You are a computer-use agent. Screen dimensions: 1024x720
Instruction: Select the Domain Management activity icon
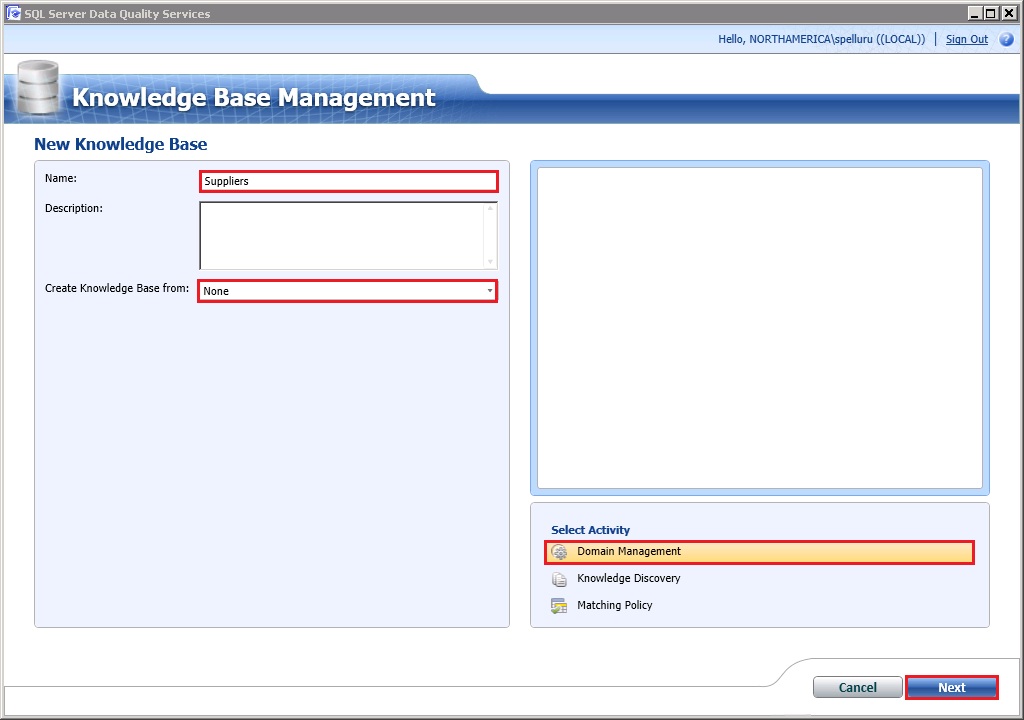tap(560, 551)
